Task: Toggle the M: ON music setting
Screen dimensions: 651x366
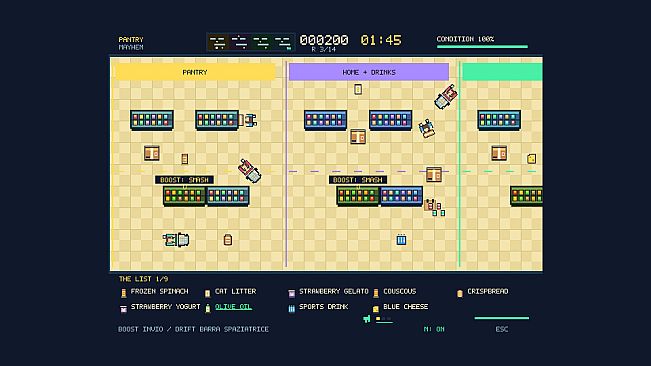Action: [434, 329]
